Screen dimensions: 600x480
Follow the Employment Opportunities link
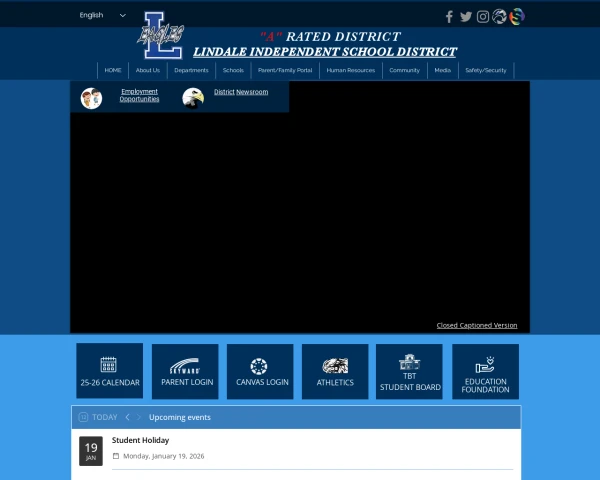point(139,95)
